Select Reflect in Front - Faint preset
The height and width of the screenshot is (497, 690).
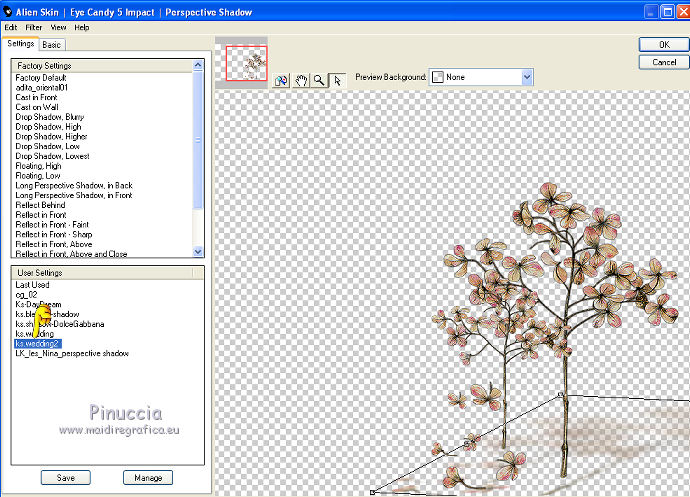pyautogui.click(x=52, y=225)
